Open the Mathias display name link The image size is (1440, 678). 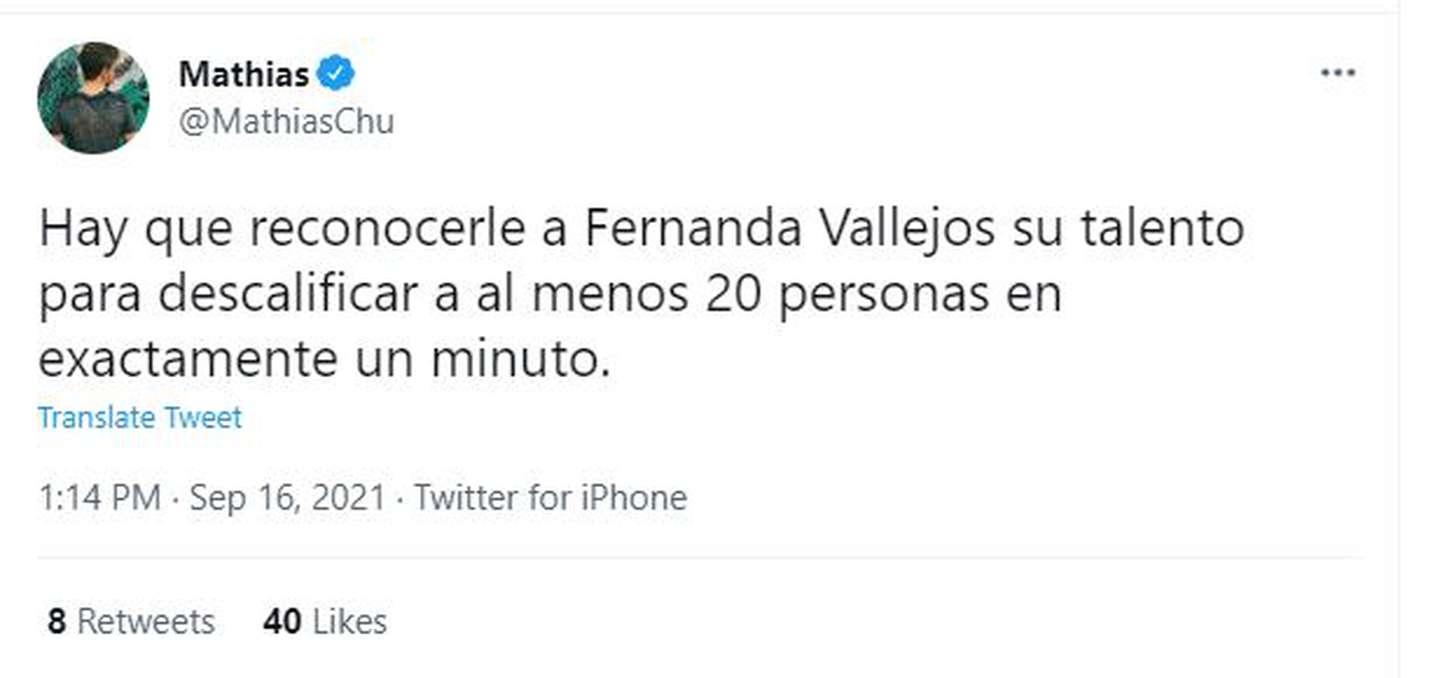point(243,73)
